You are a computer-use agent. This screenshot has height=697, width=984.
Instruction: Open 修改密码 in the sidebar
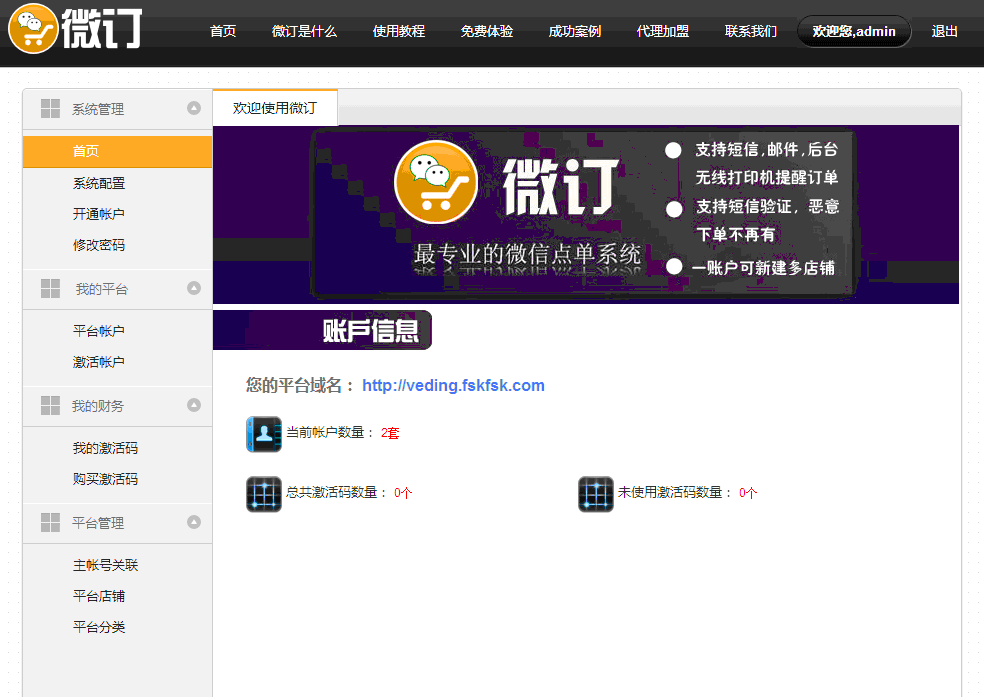[x=99, y=245]
